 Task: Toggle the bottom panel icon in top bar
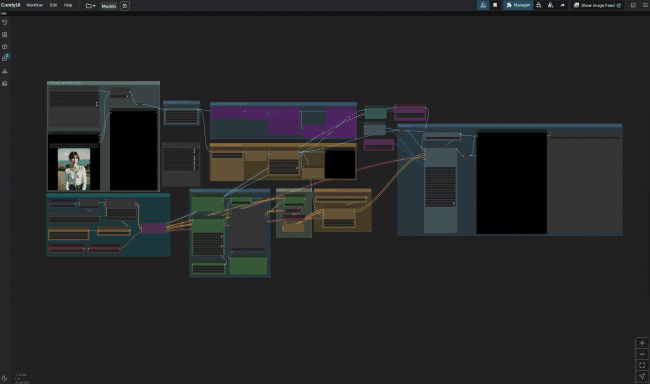pyautogui.click(x=633, y=5)
